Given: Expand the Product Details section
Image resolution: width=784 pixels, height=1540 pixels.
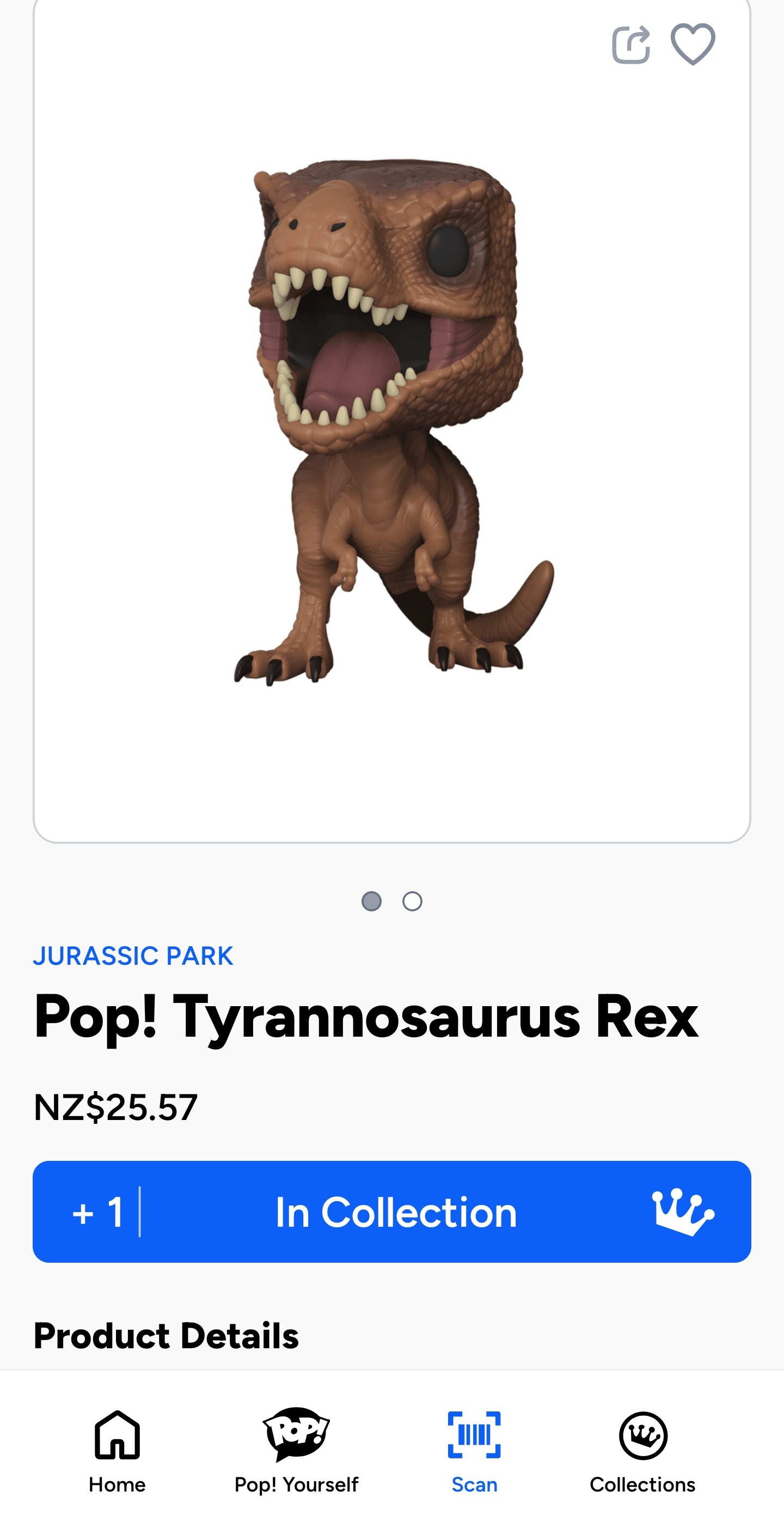Looking at the screenshot, I should click(x=166, y=1336).
